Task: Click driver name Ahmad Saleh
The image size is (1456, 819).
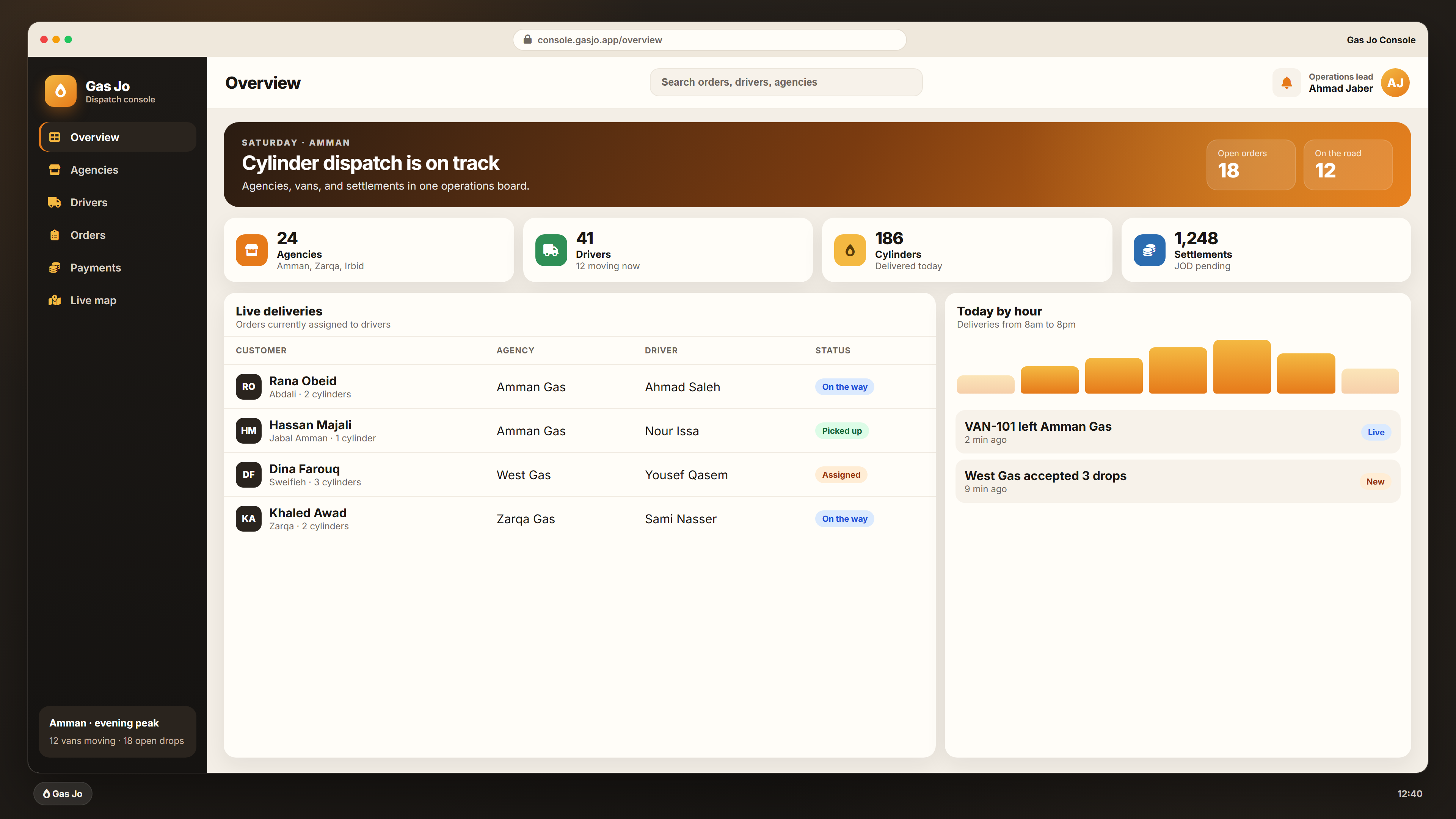Action: 682,387
